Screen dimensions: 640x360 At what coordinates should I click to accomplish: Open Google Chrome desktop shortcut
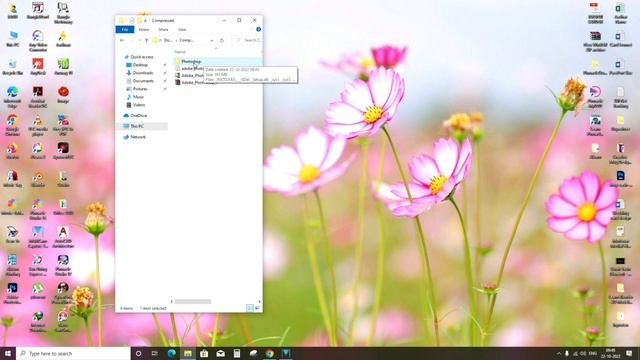coord(12,125)
